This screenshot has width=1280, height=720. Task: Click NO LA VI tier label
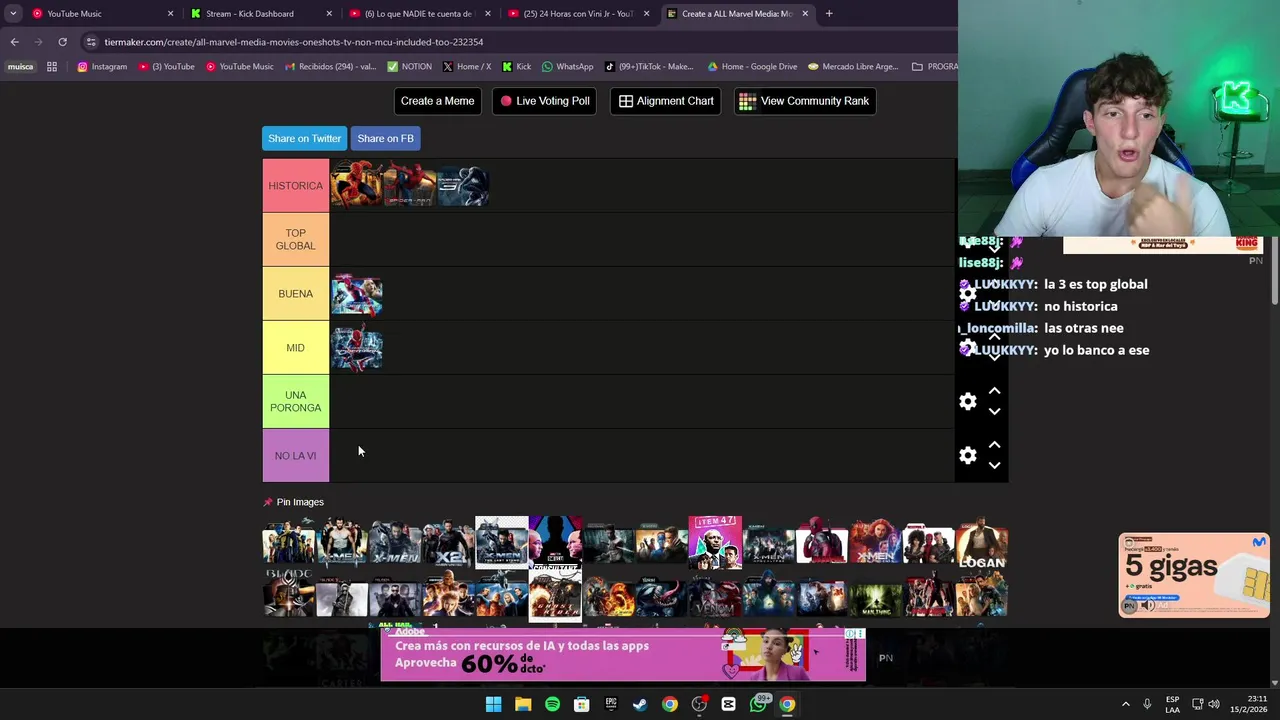[296, 456]
